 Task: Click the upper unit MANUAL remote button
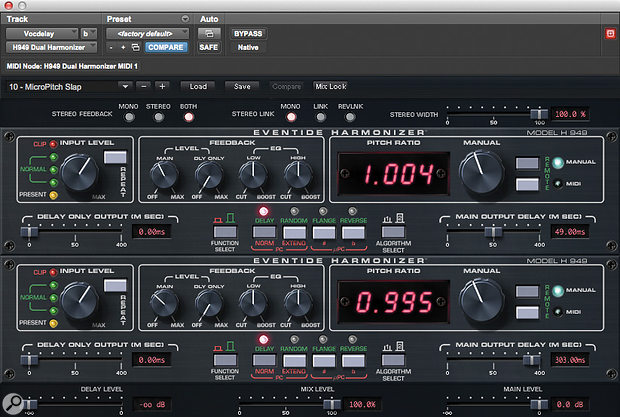click(527, 163)
